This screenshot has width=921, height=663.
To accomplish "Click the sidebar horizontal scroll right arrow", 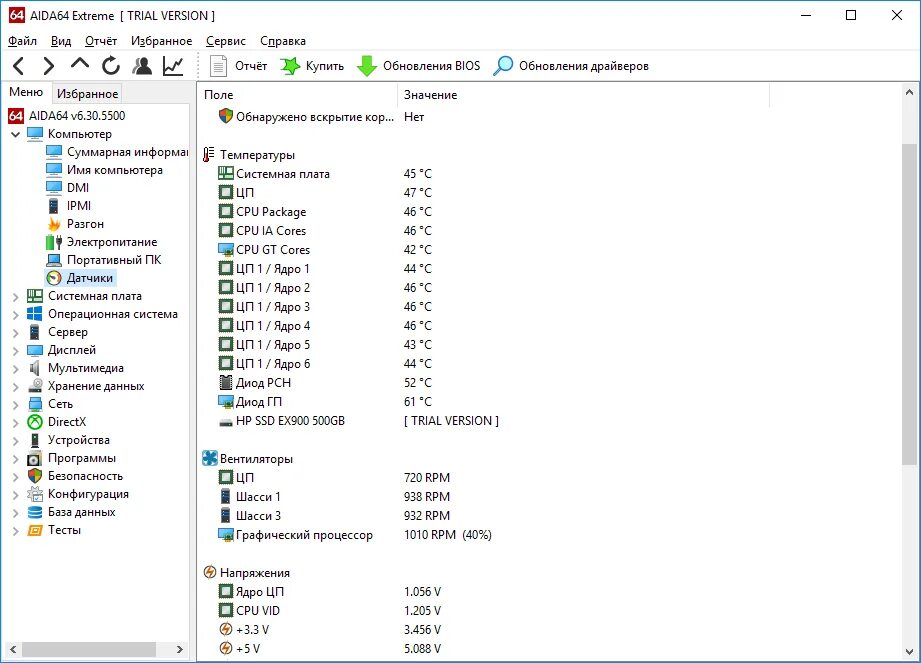I will click(x=180, y=649).
